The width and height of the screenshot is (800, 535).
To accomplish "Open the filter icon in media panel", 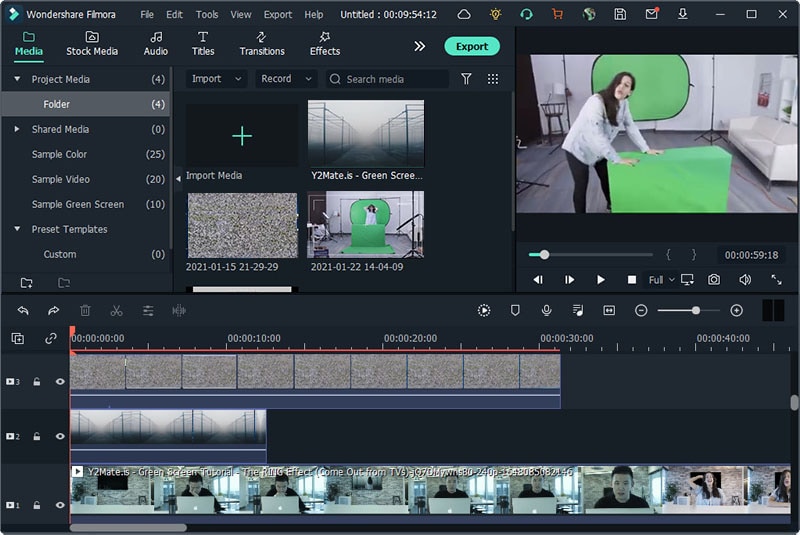I will coord(466,79).
